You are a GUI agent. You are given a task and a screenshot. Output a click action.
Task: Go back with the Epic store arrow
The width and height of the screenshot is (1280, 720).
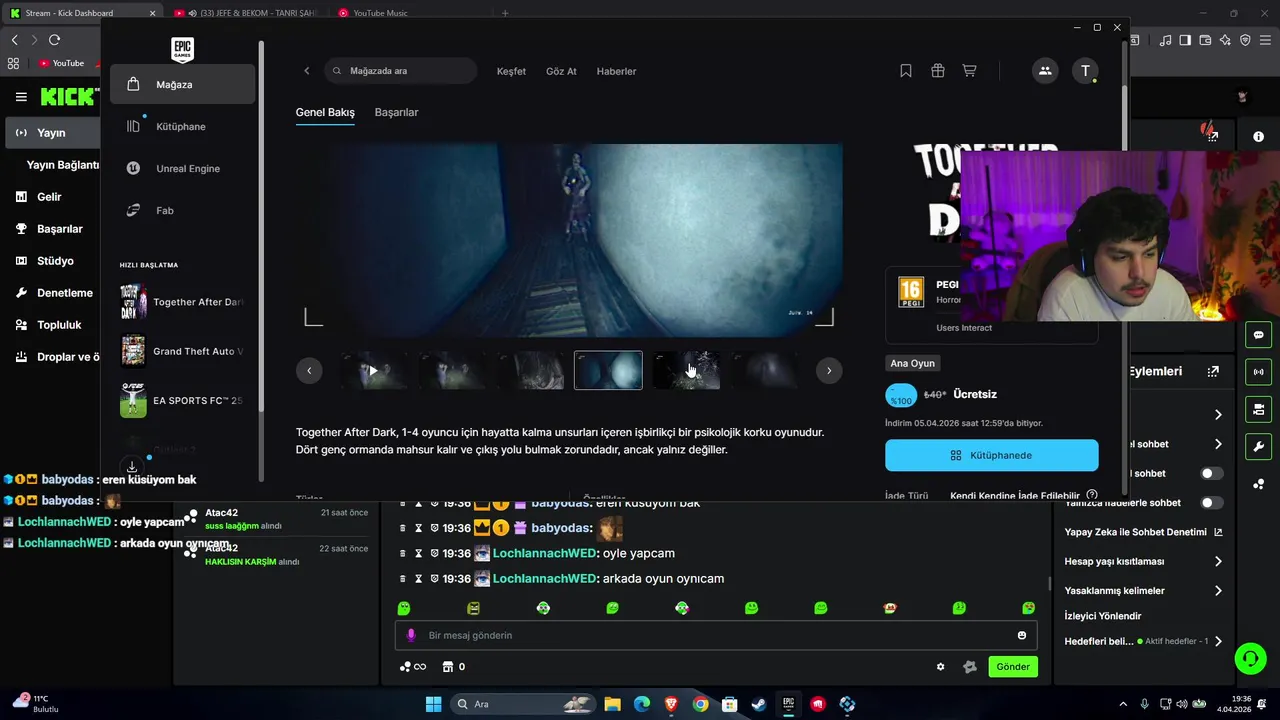point(307,71)
